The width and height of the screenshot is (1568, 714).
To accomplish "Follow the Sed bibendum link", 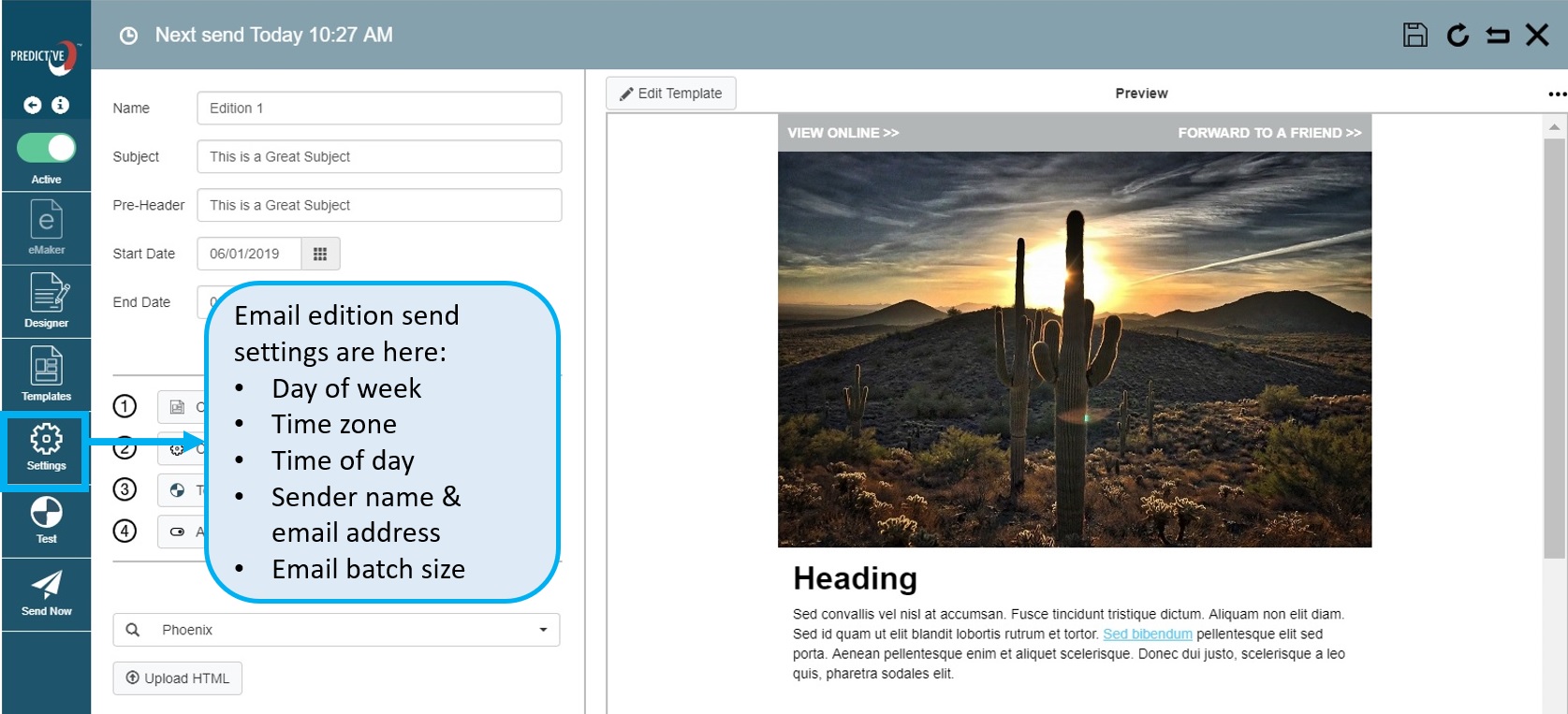I will pos(1147,634).
